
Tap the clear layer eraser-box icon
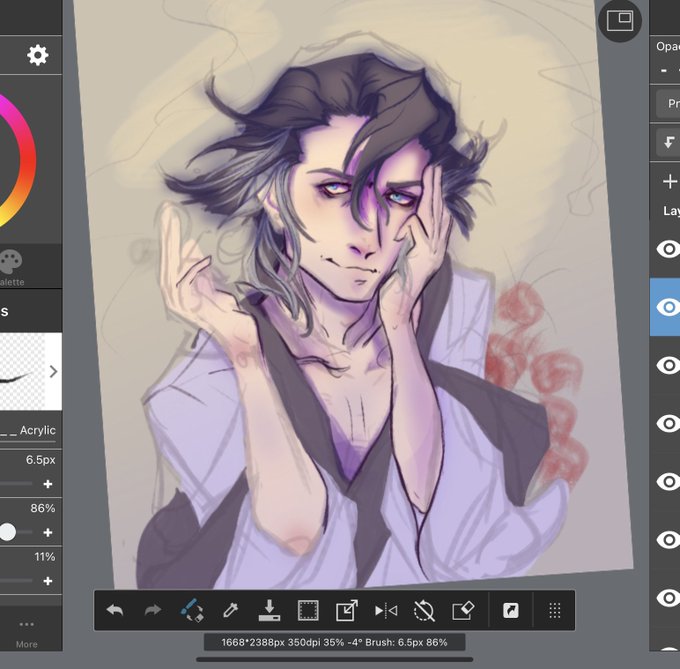pyautogui.click(x=463, y=610)
